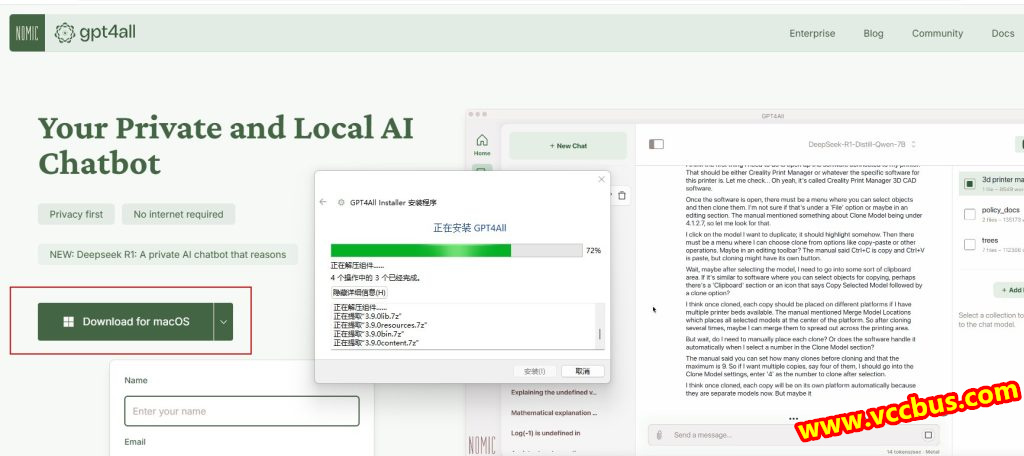Uncheck the 3d printer manual collection
The width and height of the screenshot is (1024, 456).
coord(969,184)
